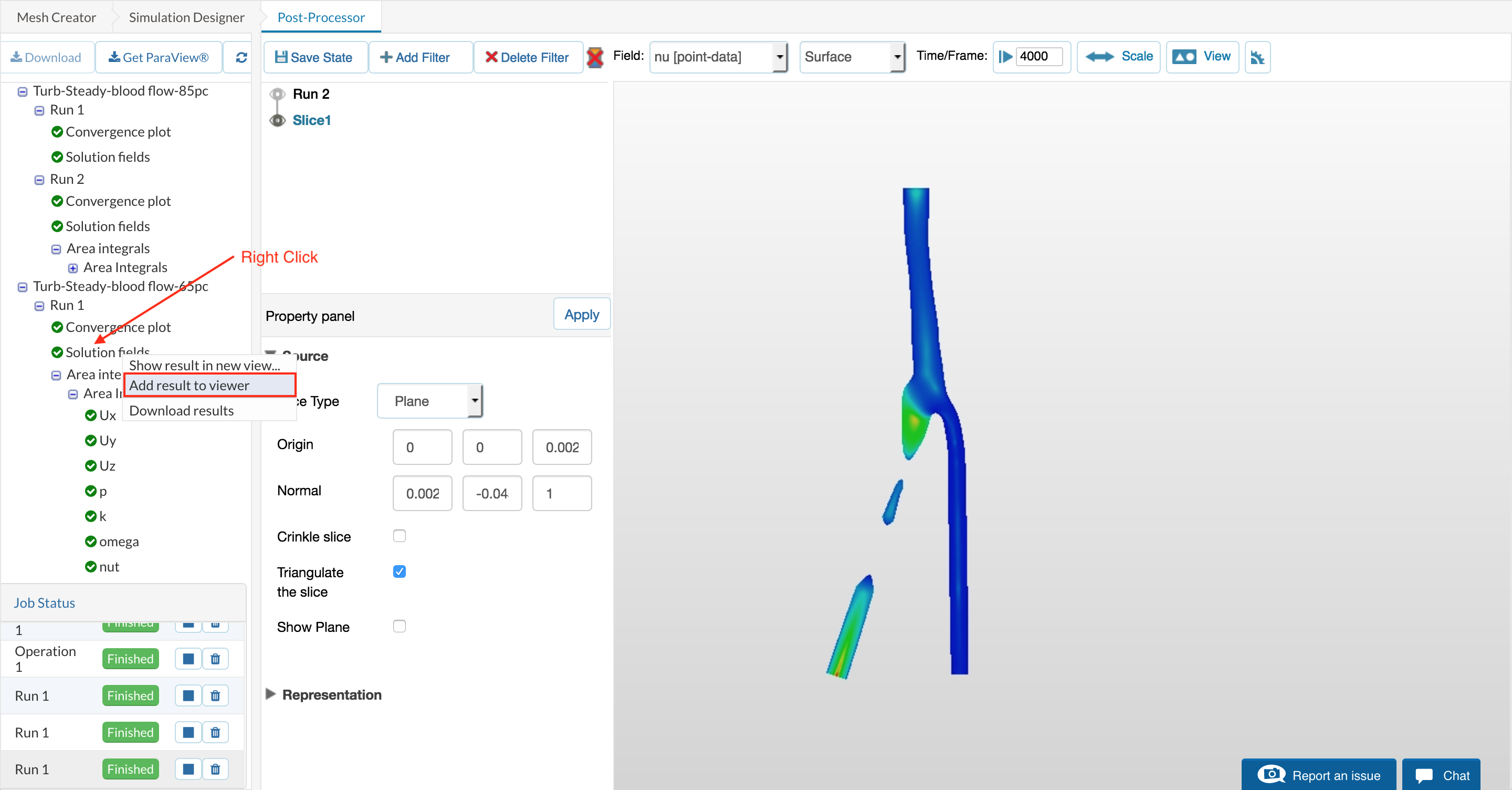Click the trash icon for Operation 1
Viewport: 1512px width, 790px height.
tap(215, 659)
